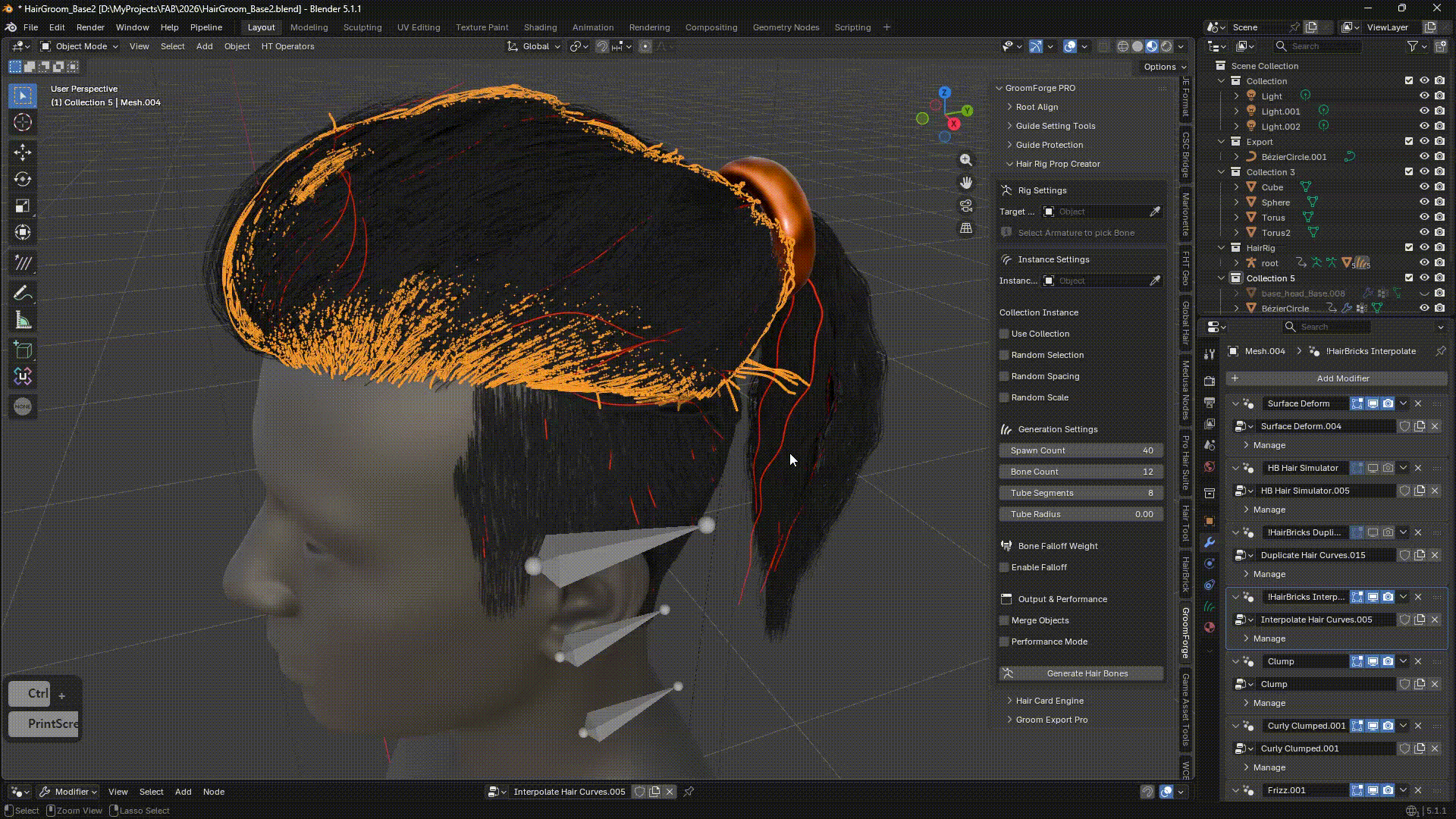1456x819 pixels.
Task: Expand Manage under Surface Deform.004
Action: pos(1269,445)
